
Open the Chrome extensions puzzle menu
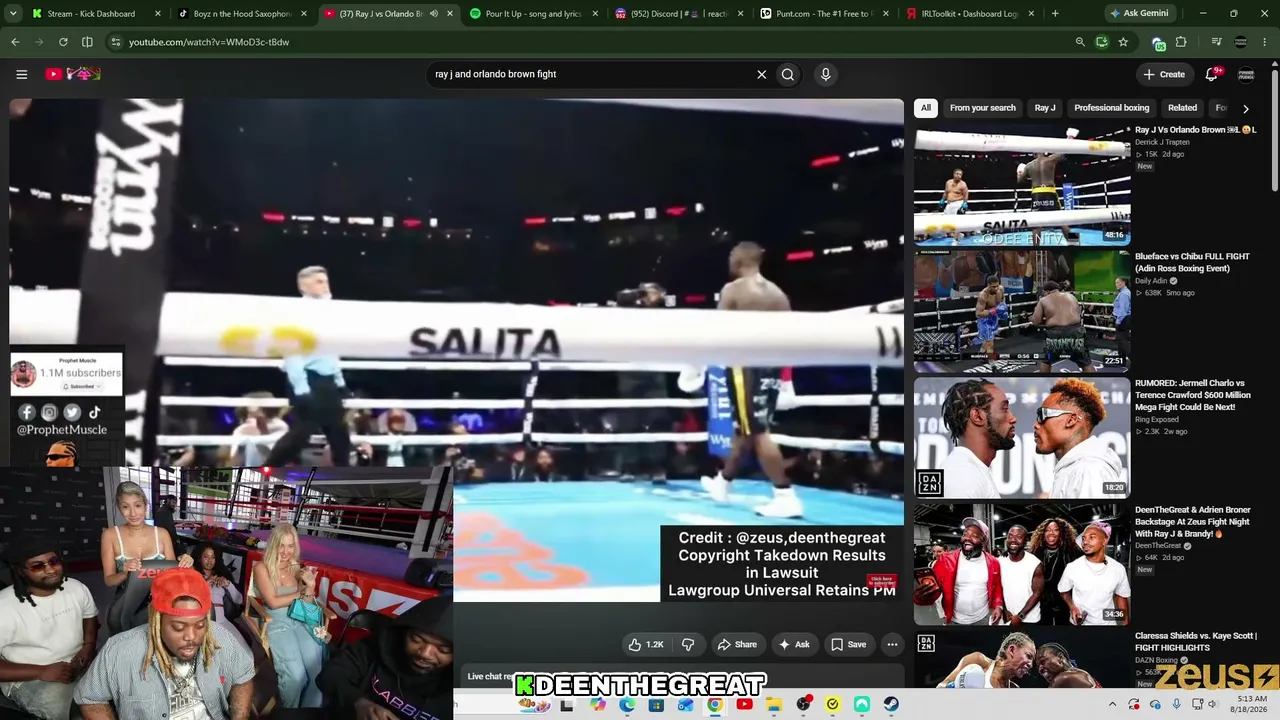coord(1181,42)
